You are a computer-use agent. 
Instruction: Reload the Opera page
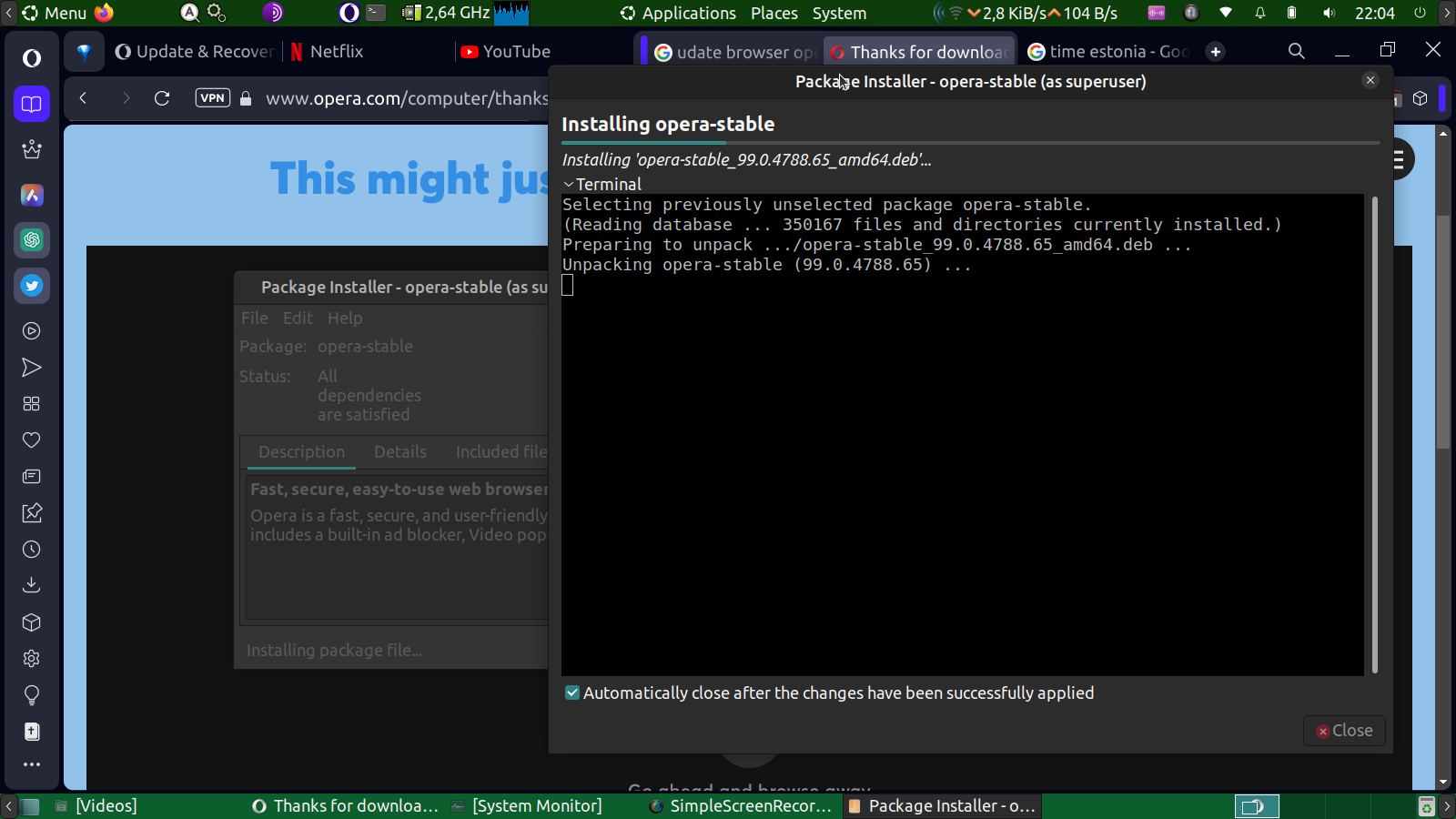(x=162, y=98)
